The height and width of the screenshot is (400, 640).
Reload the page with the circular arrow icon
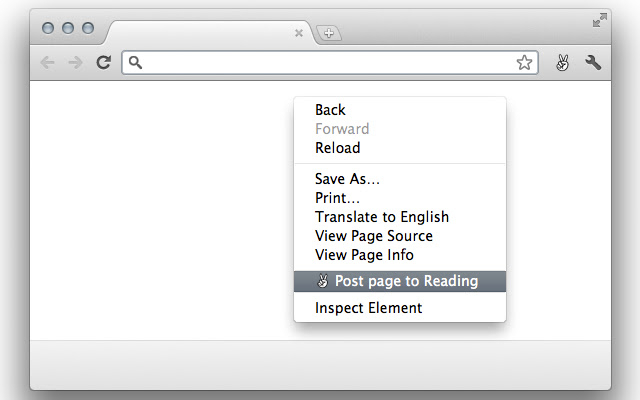104,62
